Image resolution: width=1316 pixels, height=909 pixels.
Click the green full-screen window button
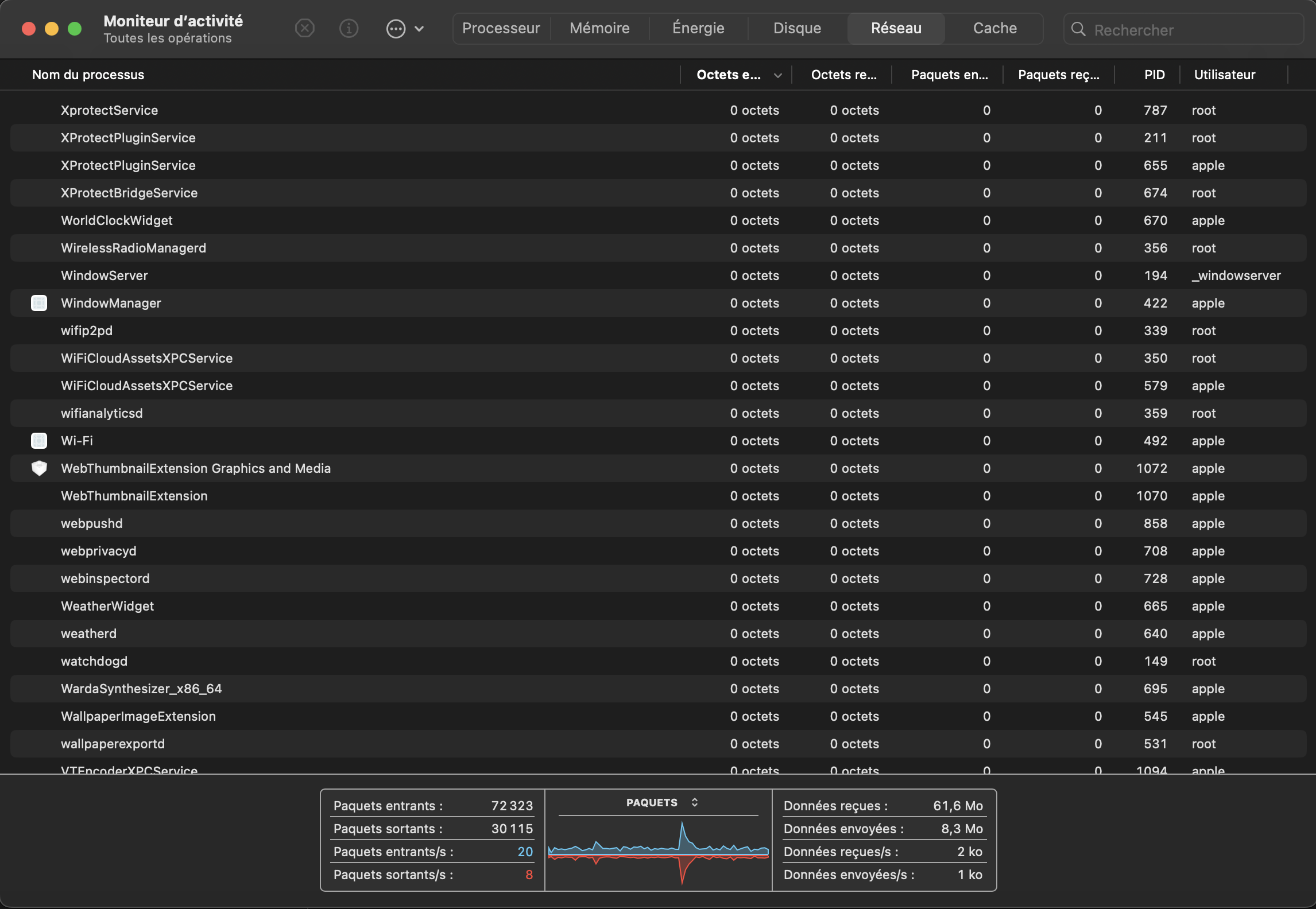pyautogui.click(x=75, y=29)
